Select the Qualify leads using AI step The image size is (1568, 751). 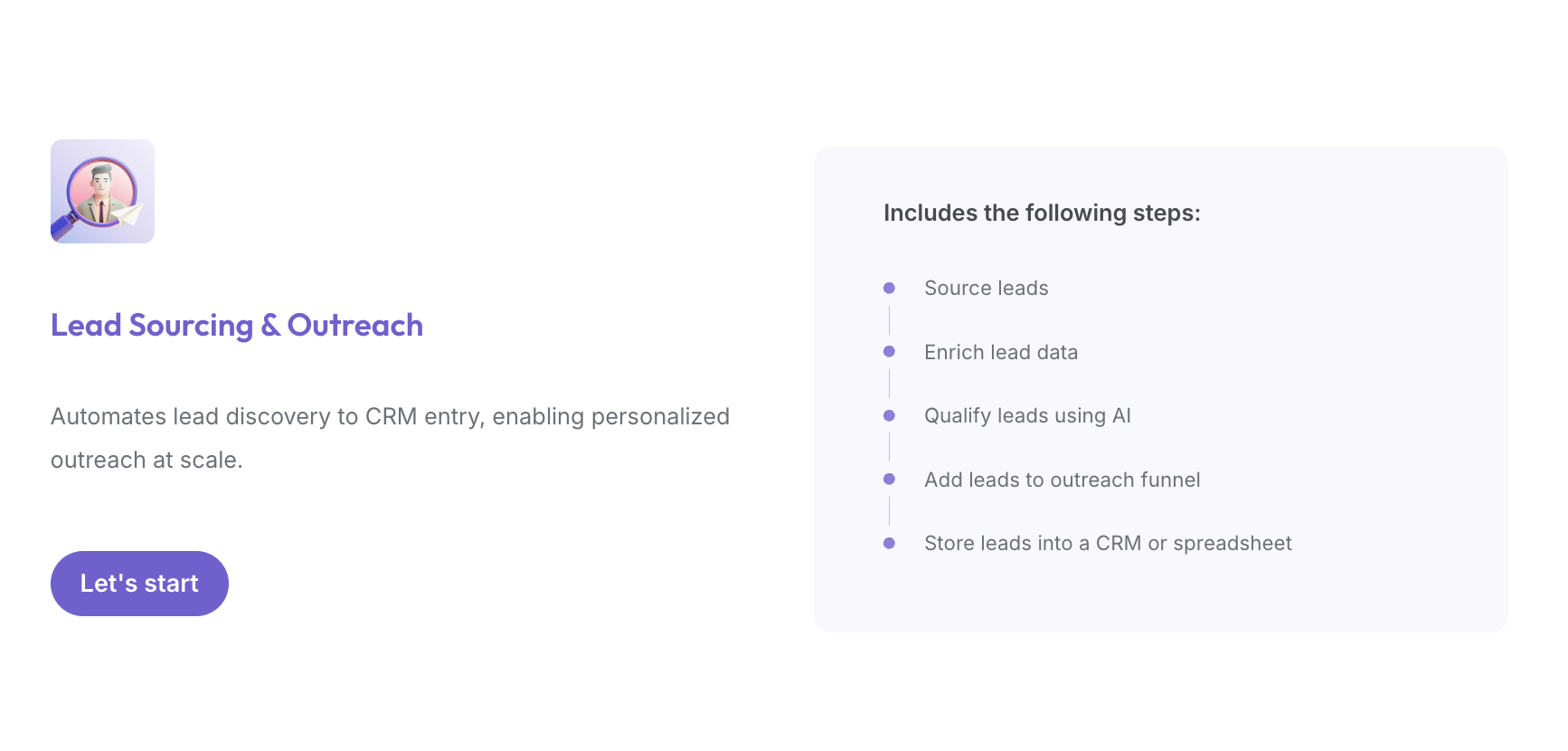[1027, 415]
